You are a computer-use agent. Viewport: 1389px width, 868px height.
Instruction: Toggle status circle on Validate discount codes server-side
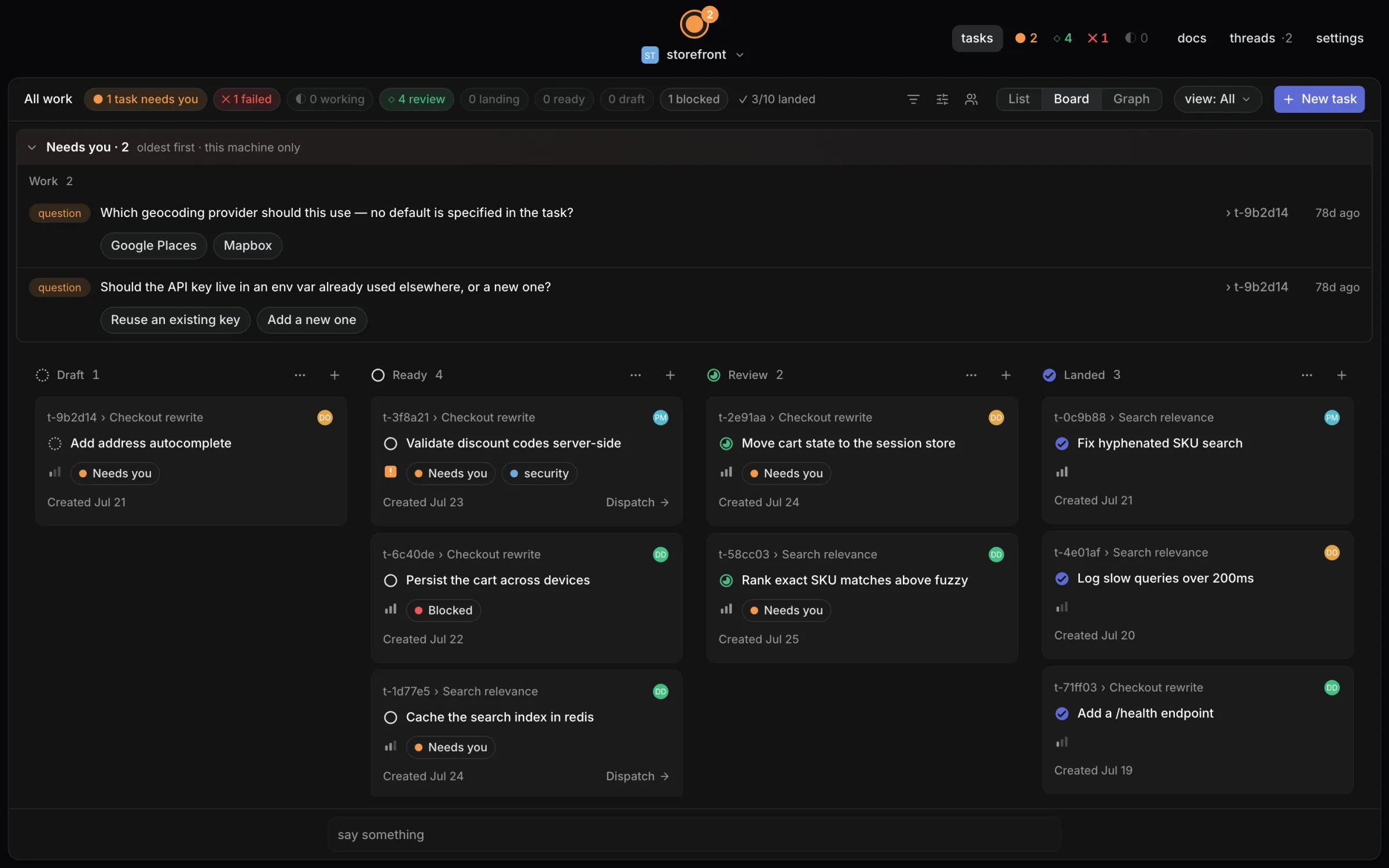click(391, 443)
